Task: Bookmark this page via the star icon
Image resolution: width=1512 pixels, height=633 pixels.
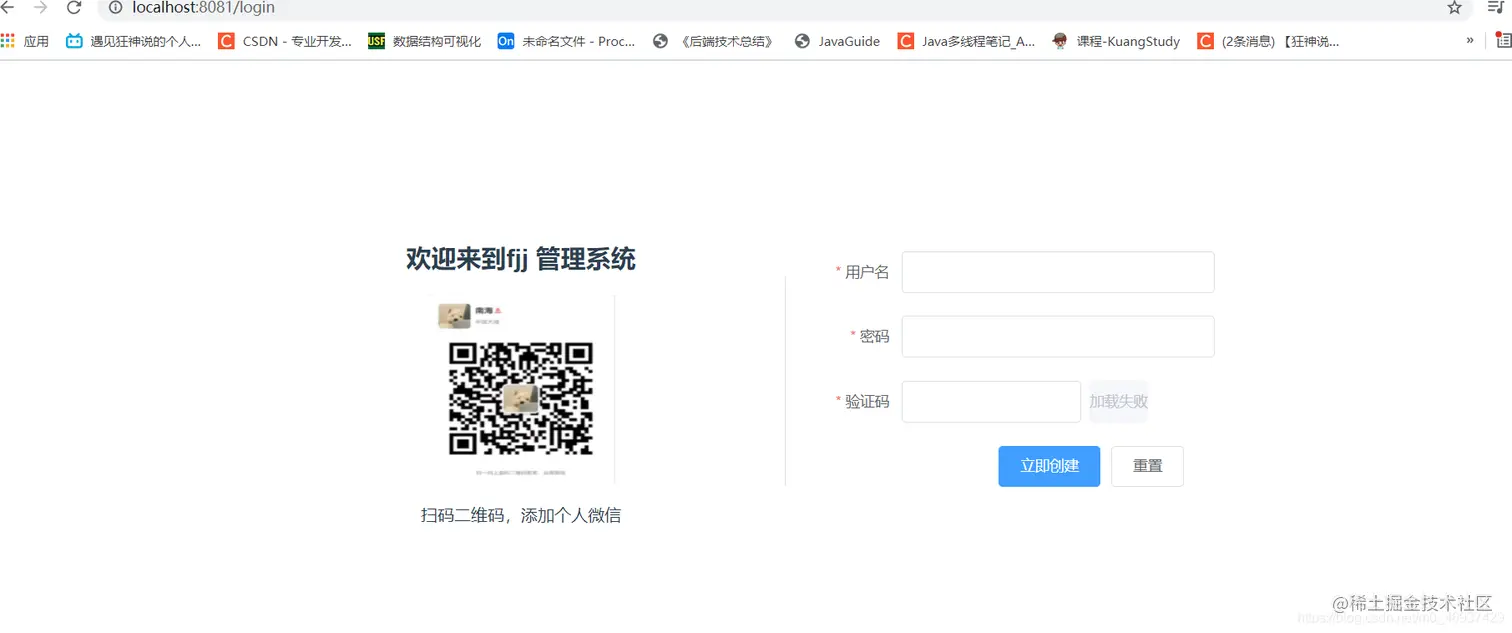Action: 1454,7
